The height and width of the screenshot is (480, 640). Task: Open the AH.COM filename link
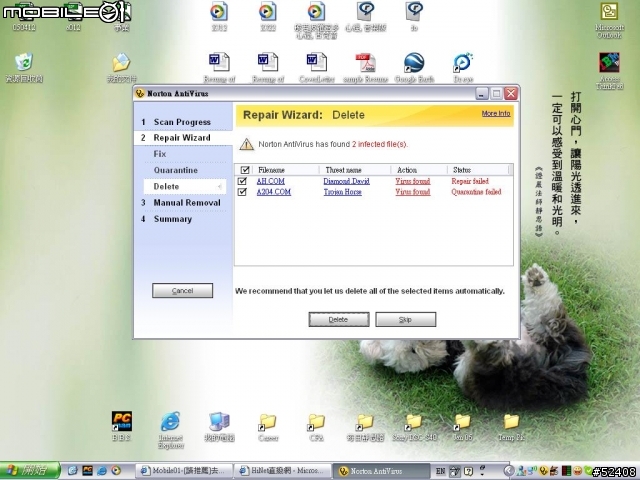[x=271, y=181]
